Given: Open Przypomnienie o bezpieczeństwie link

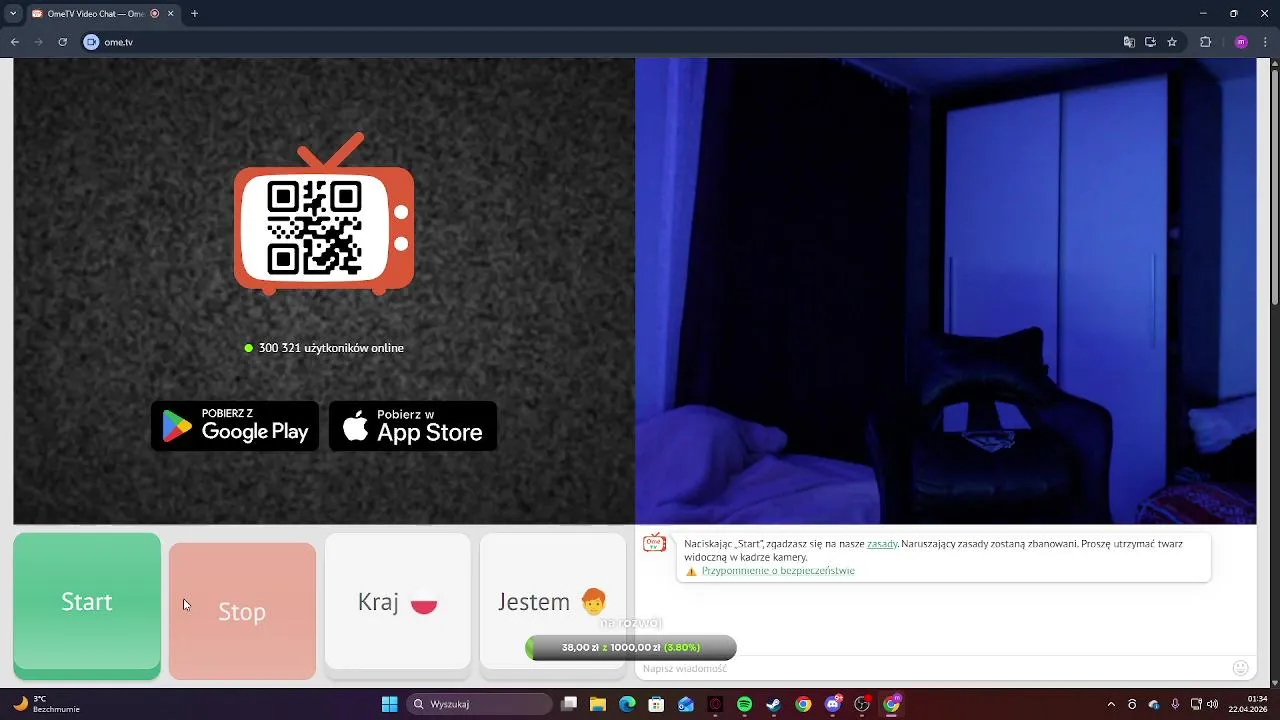Looking at the screenshot, I should coord(778,571).
